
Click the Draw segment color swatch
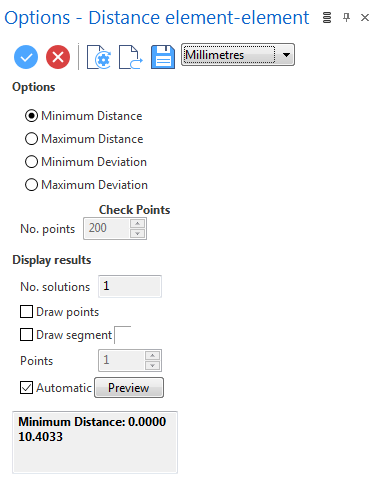coord(122,335)
